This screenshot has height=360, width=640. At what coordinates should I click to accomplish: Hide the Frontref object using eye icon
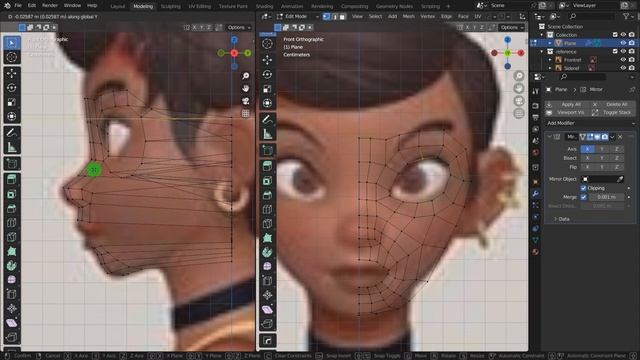[623, 60]
